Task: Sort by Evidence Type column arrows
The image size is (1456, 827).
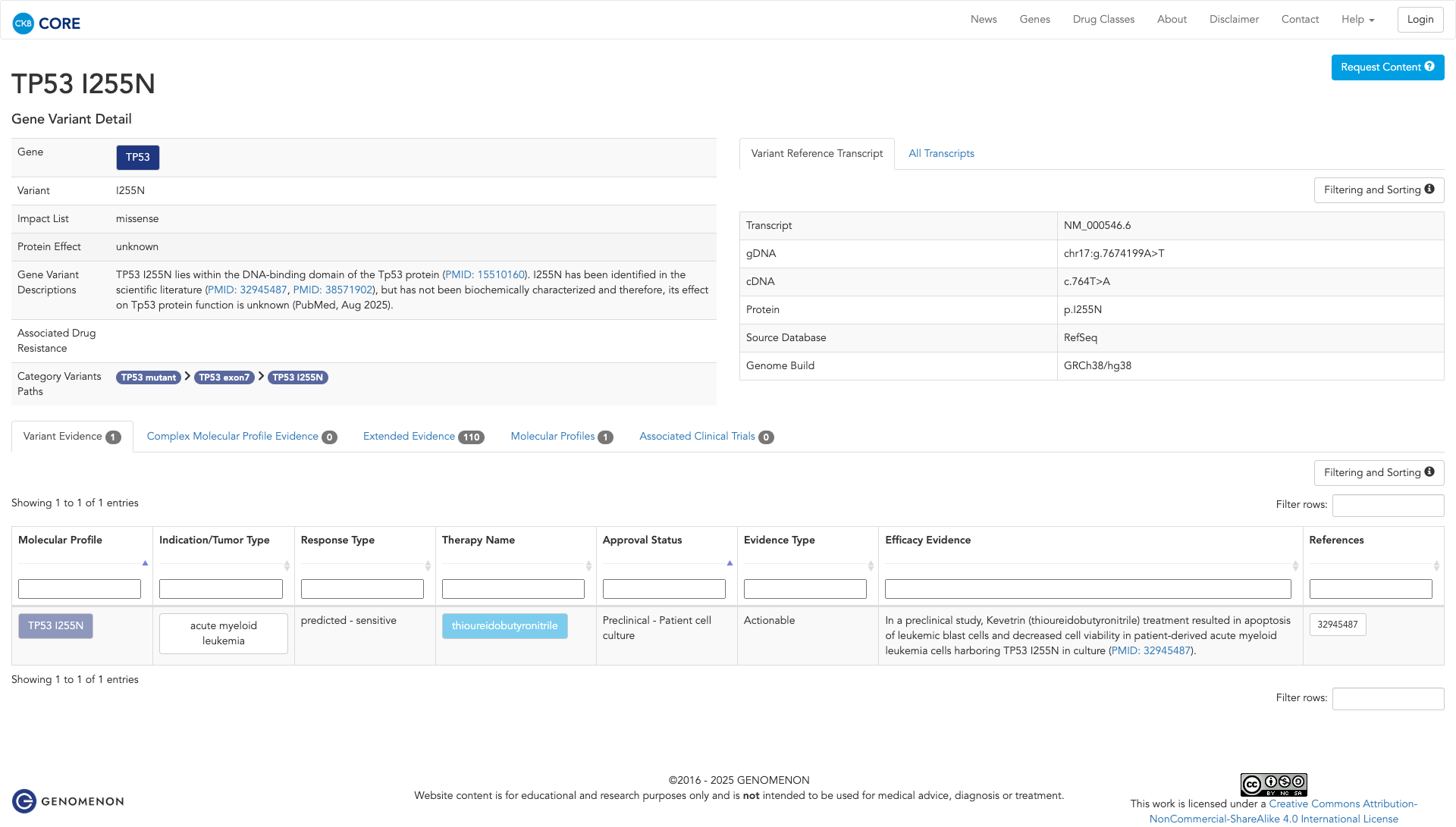Action: coord(871,565)
